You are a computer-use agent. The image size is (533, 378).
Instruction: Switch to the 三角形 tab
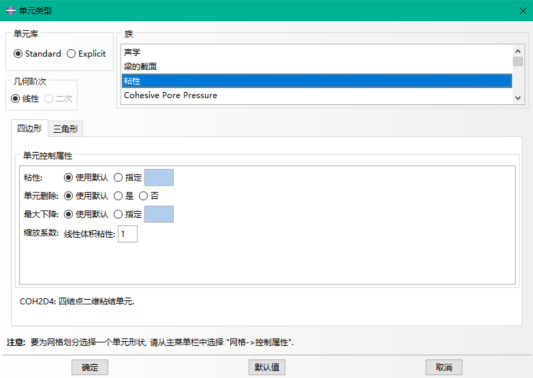(x=65, y=129)
